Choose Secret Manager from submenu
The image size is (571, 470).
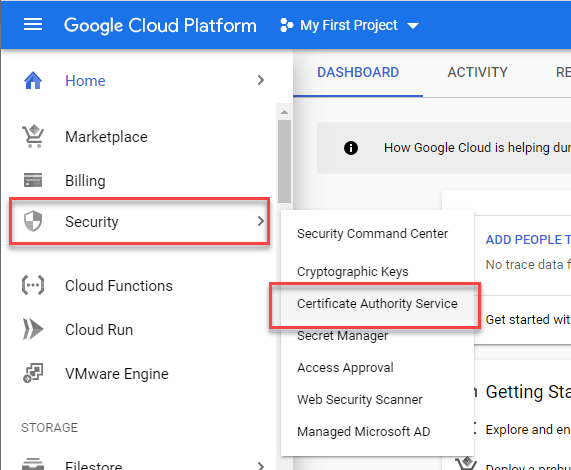pos(342,336)
